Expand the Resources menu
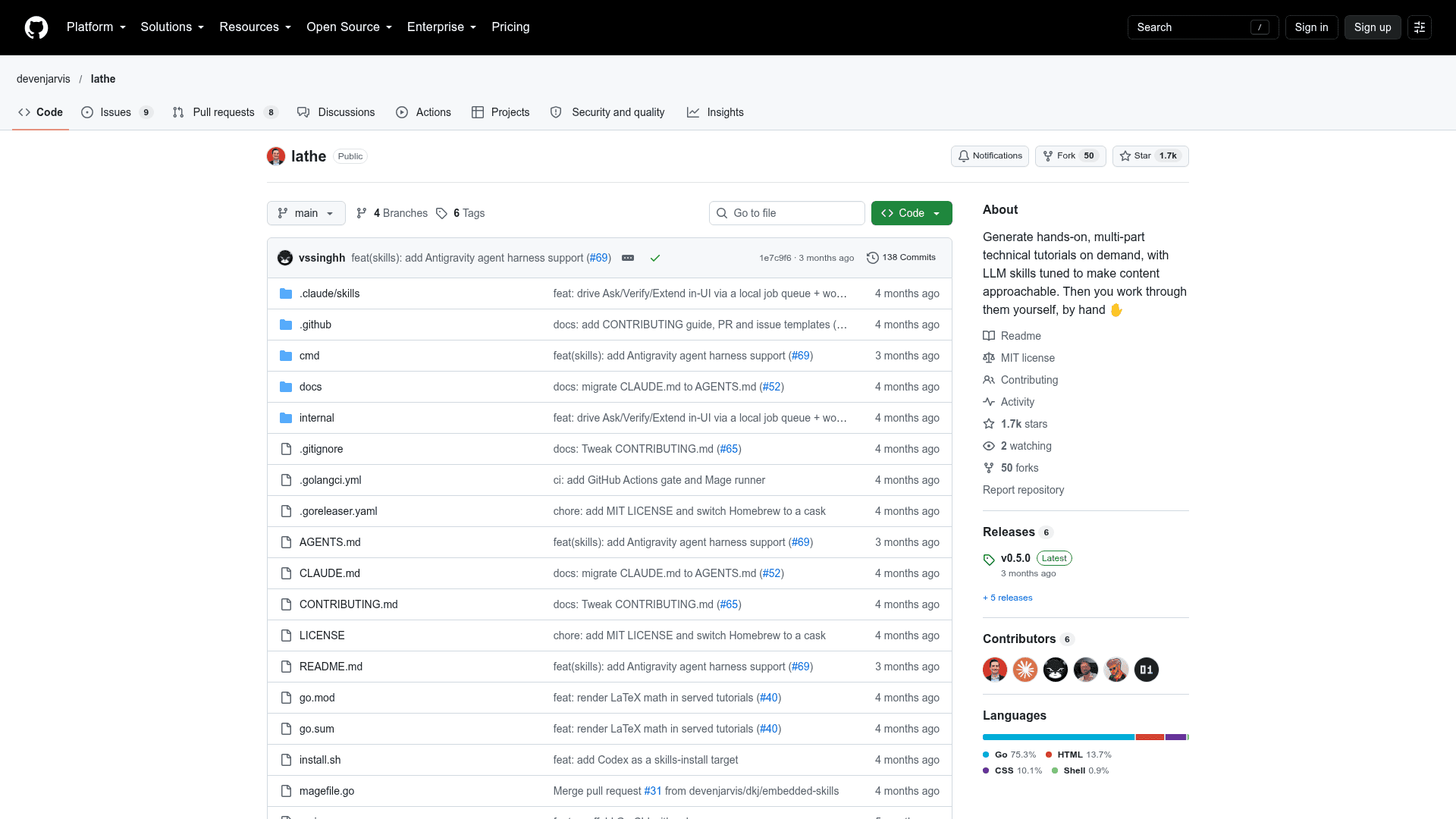This screenshot has width=1456, height=819. pyautogui.click(x=255, y=27)
